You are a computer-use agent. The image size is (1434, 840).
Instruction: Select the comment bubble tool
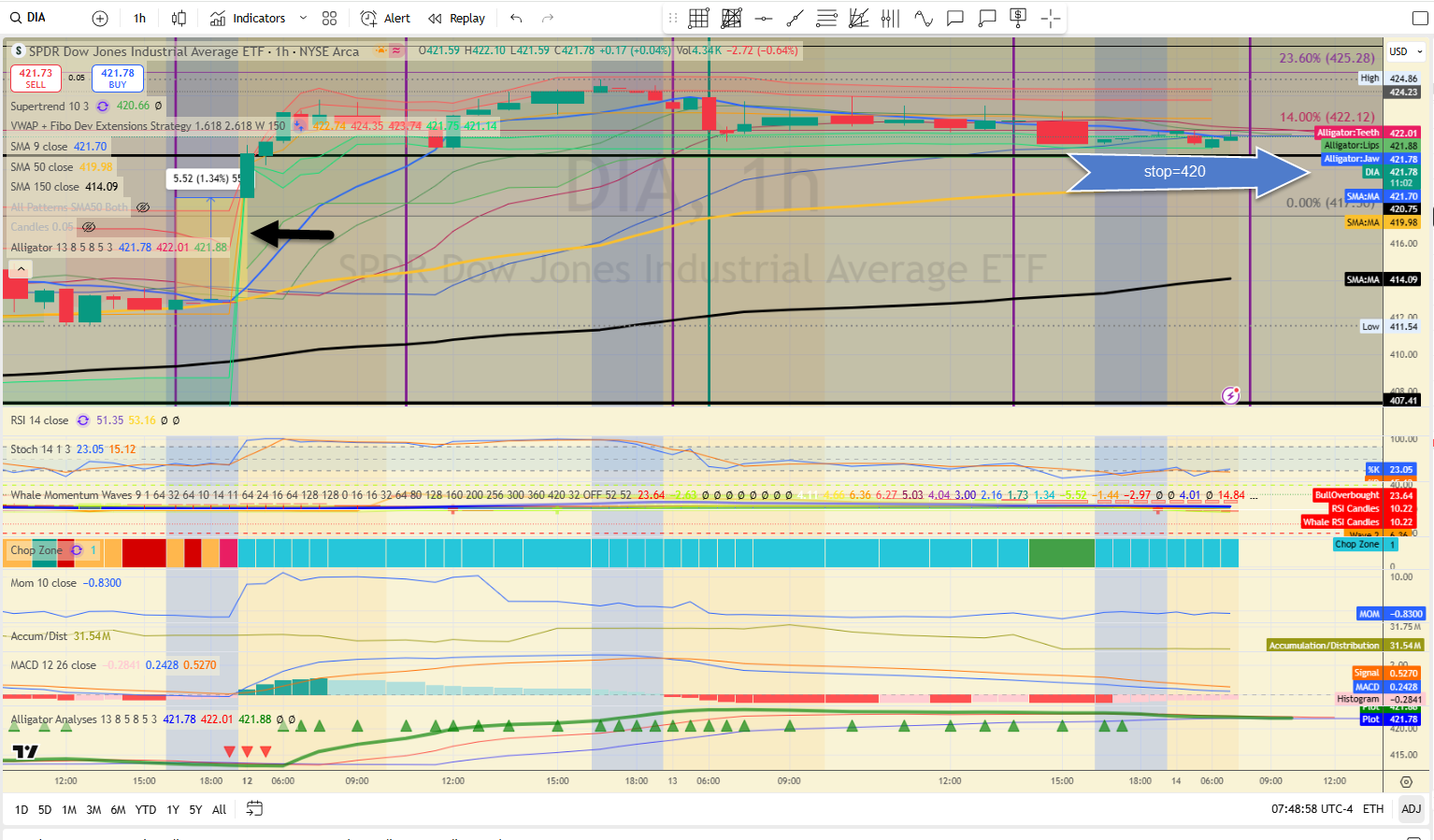(x=954, y=18)
